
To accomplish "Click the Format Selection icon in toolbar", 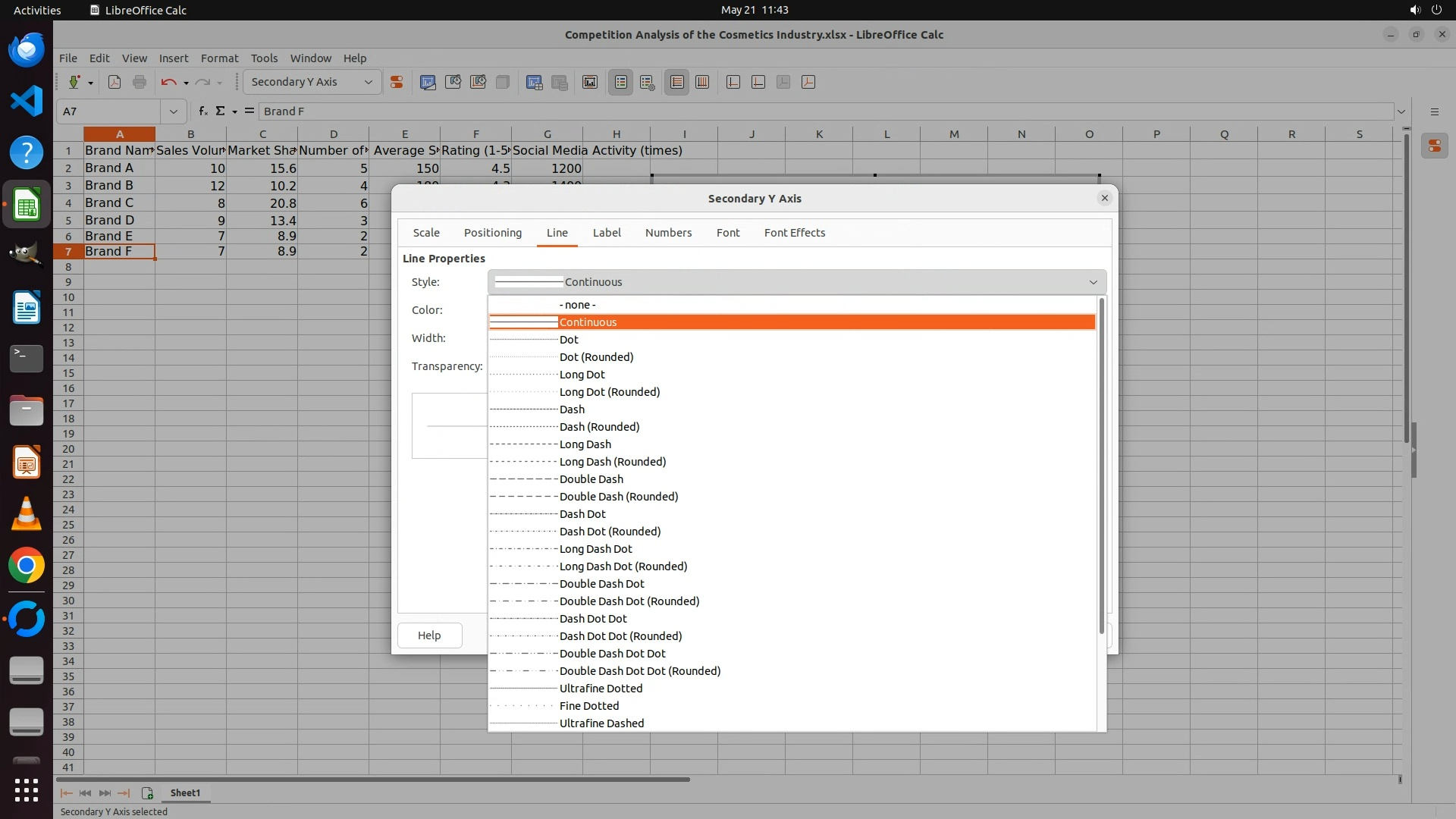I will [396, 82].
